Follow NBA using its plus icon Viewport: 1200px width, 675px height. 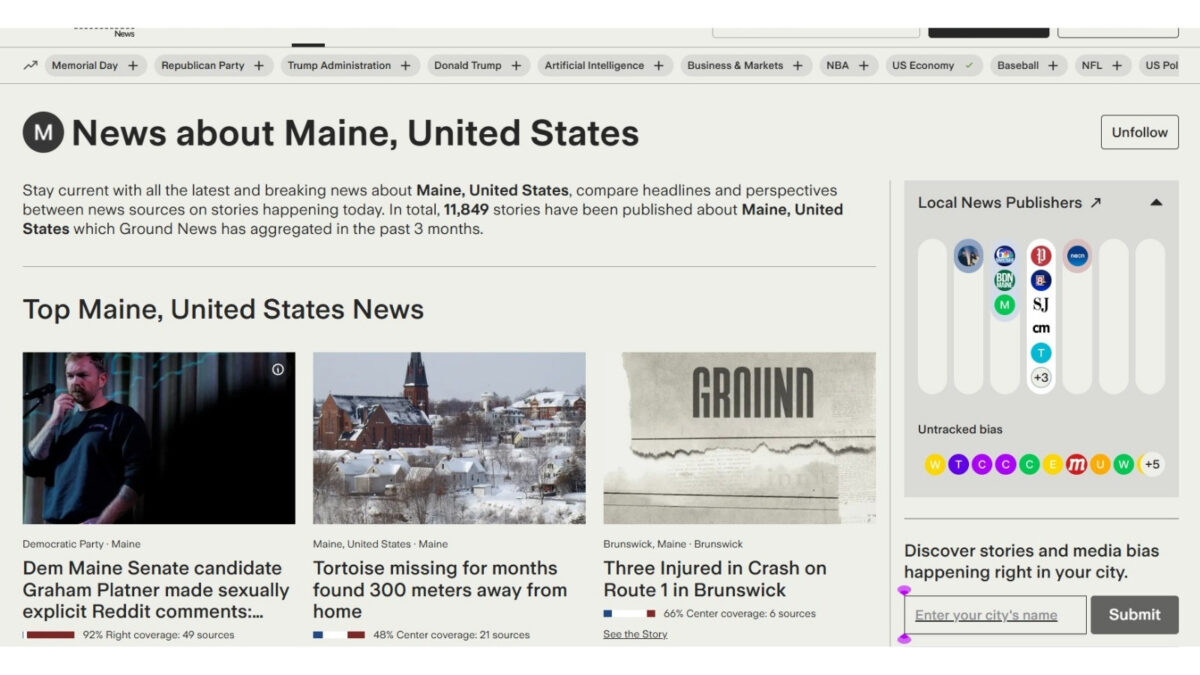pos(863,66)
